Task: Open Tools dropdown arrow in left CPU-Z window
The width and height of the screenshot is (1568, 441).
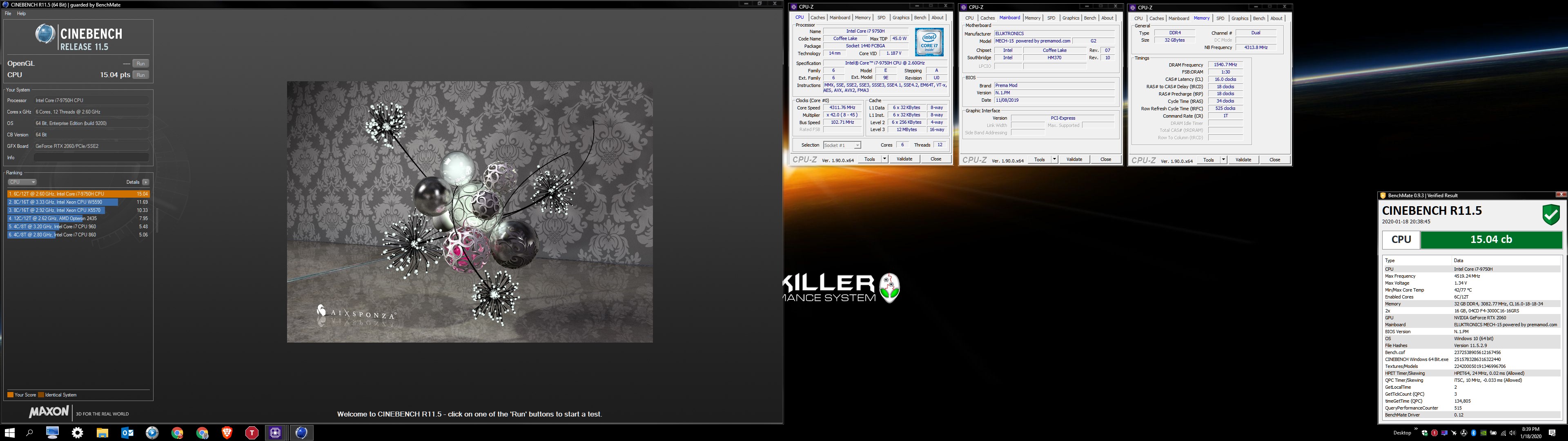Action: click(x=884, y=159)
